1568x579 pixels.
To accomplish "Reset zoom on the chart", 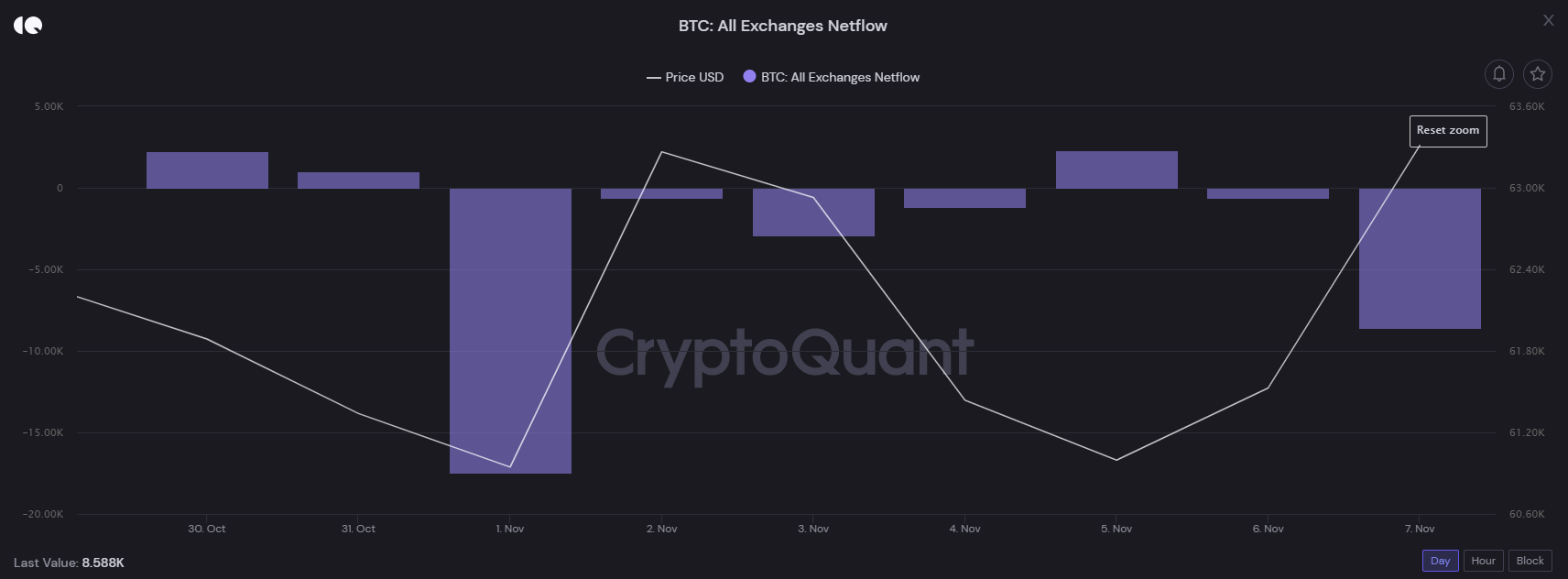I will click(1448, 131).
